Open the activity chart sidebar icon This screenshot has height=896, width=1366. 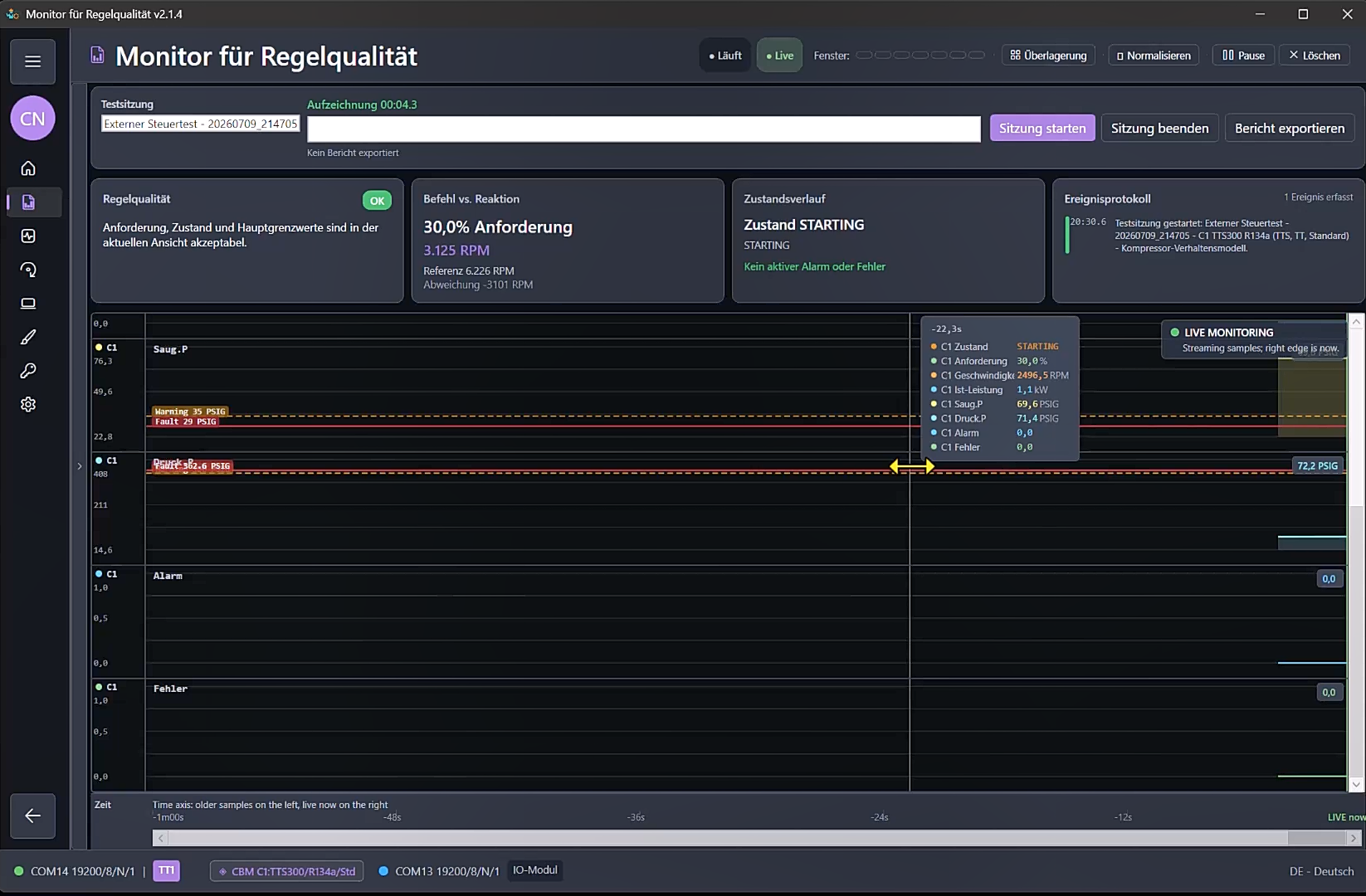[x=28, y=236]
